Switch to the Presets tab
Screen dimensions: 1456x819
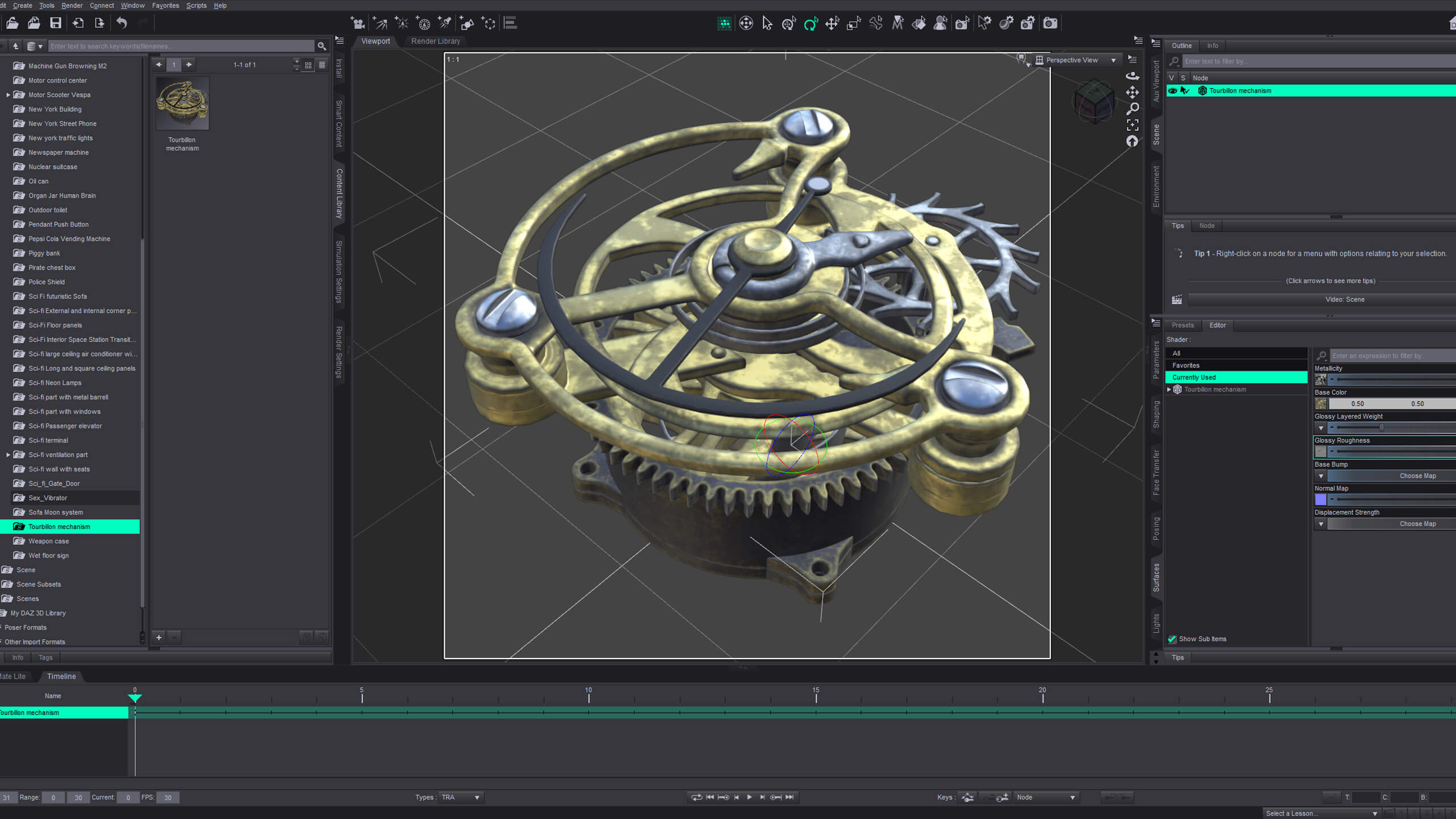[x=1182, y=325]
